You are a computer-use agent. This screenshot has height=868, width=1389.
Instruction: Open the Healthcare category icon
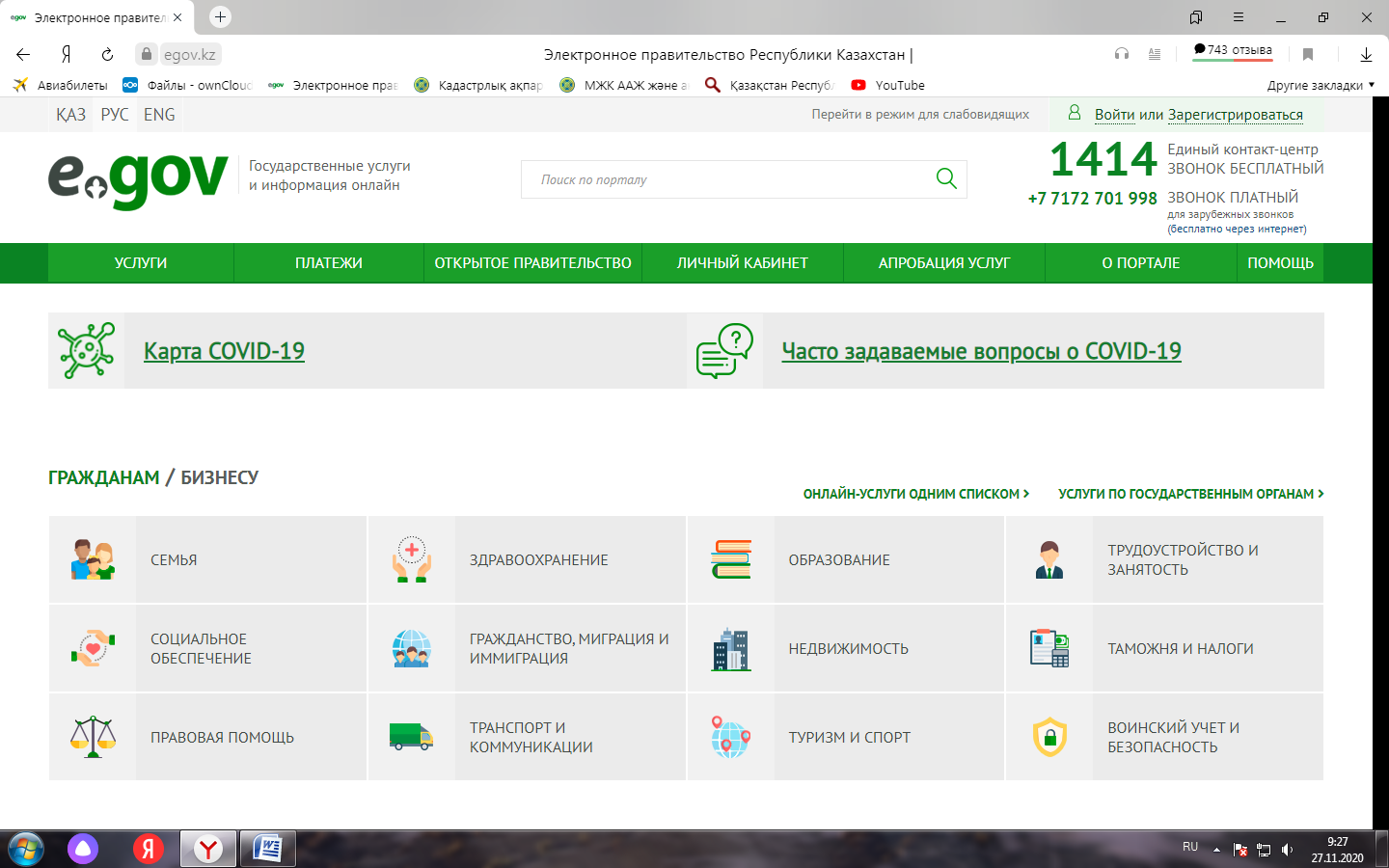pos(411,560)
